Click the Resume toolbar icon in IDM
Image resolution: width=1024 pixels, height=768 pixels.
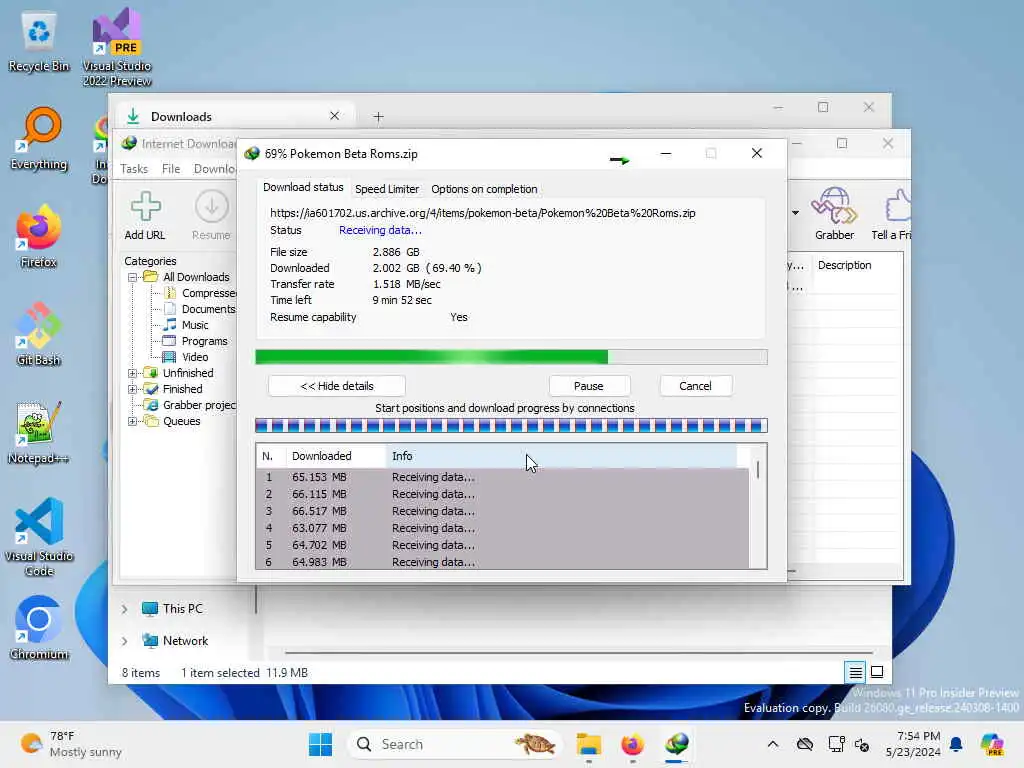tap(212, 216)
